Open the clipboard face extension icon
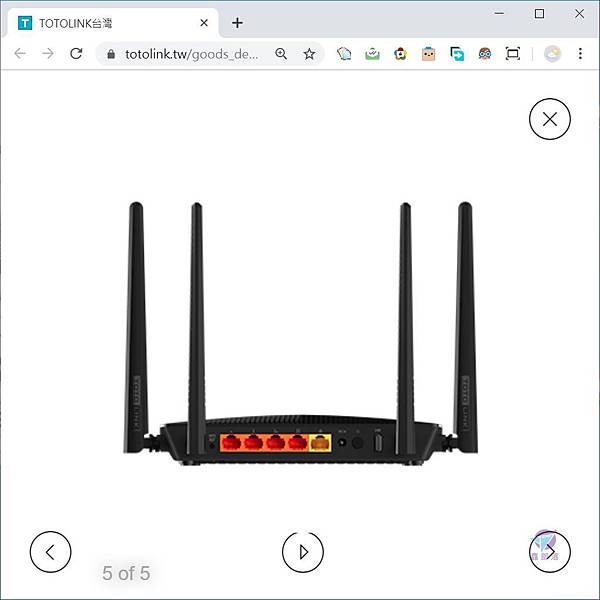The image size is (600, 600). 428,54
